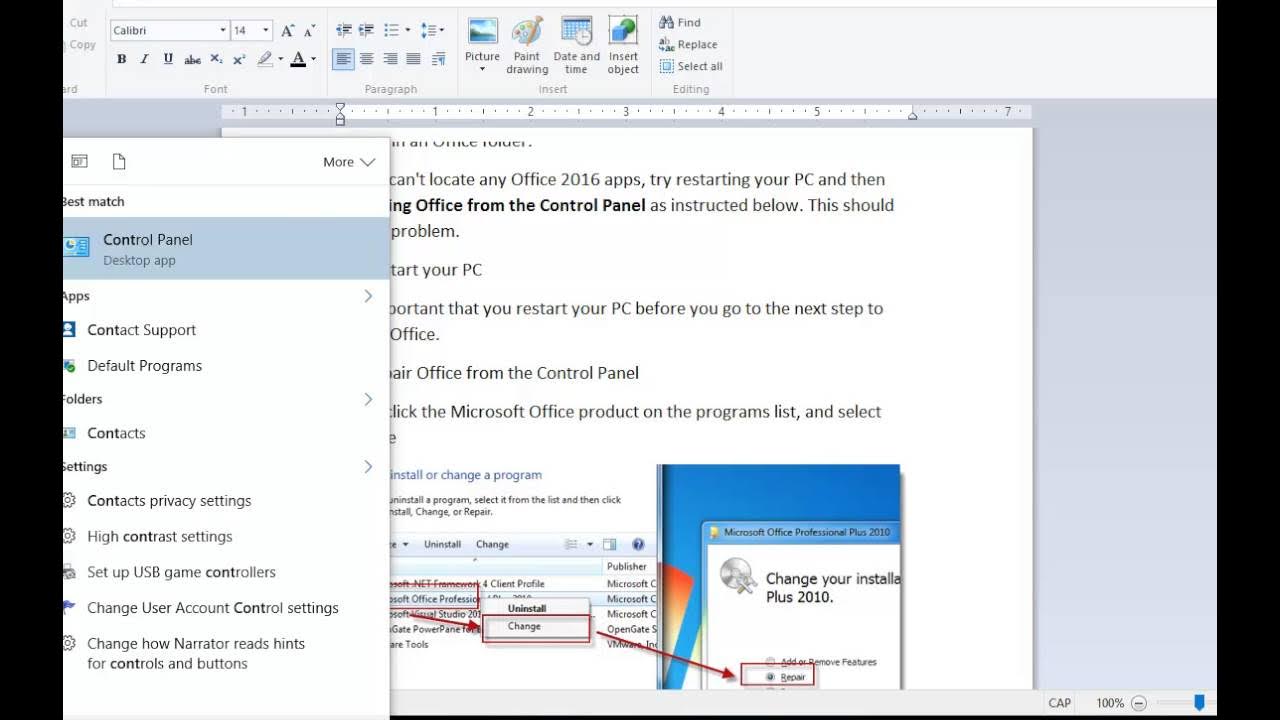Open Find in Editing group

[680, 22]
